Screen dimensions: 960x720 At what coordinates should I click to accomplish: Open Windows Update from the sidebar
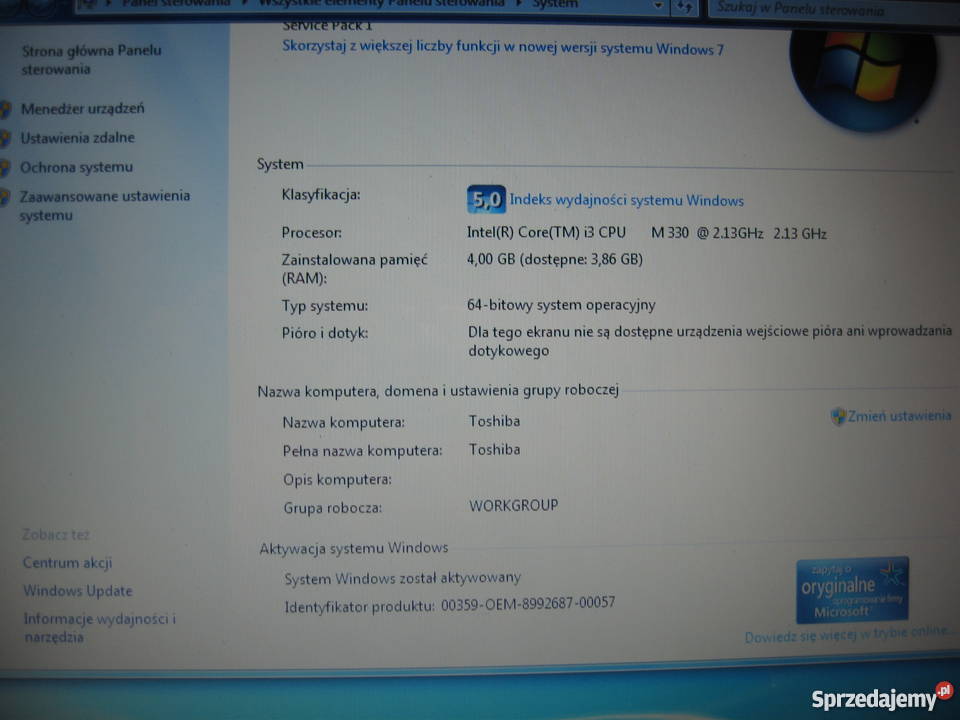click(77, 591)
